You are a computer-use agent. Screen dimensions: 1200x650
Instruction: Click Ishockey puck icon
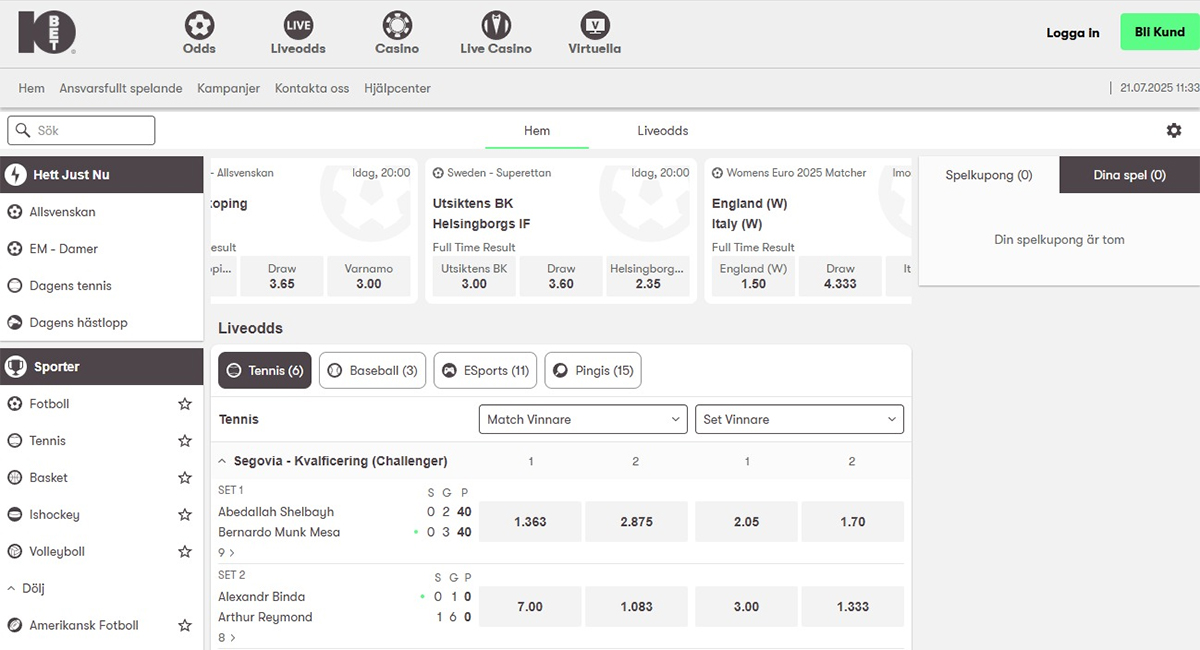[x=15, y=515]
